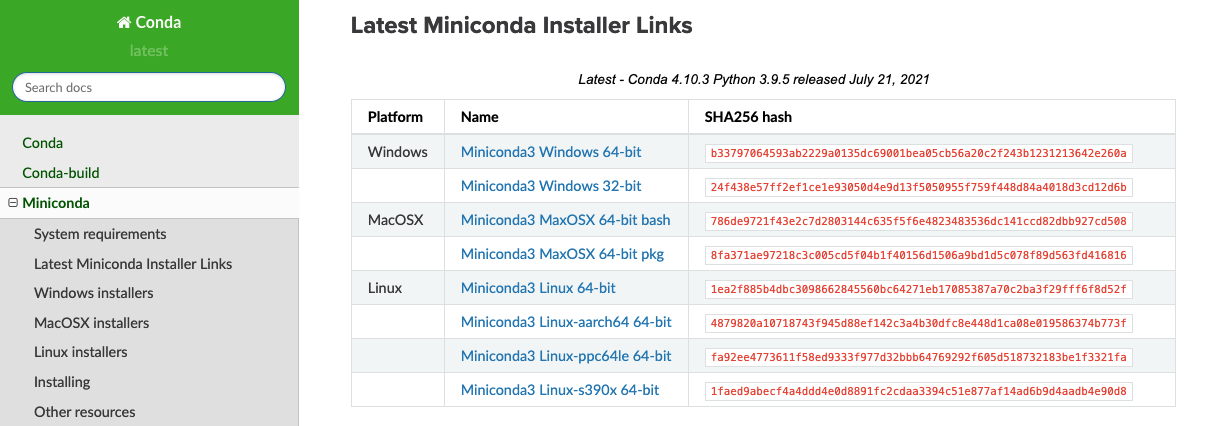Download Miniconda3 MaxOSX 64-bit bash
This screenshot has width=1219, height=426.
tap(566, 220)
